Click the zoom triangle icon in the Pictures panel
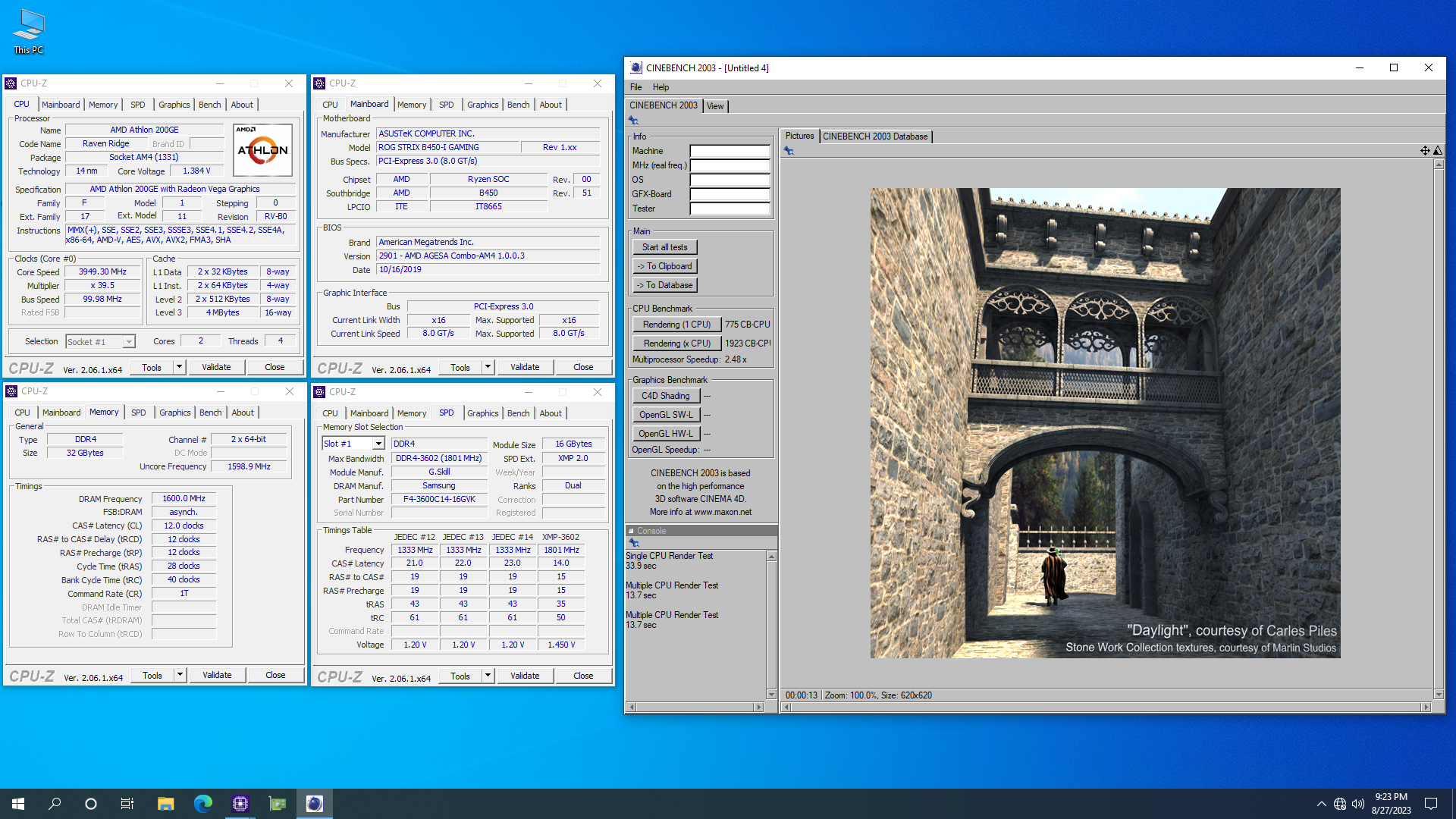The height and width of the screenshot is (819, 1456). pyautogui.click(x=1437, y=151)
